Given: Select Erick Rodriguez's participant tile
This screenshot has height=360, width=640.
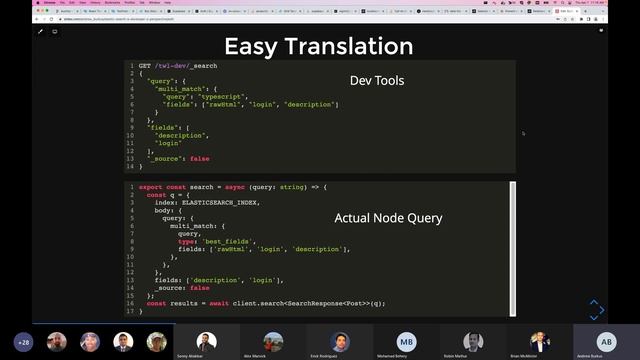Looking at the screenshot, I should 340,342.
